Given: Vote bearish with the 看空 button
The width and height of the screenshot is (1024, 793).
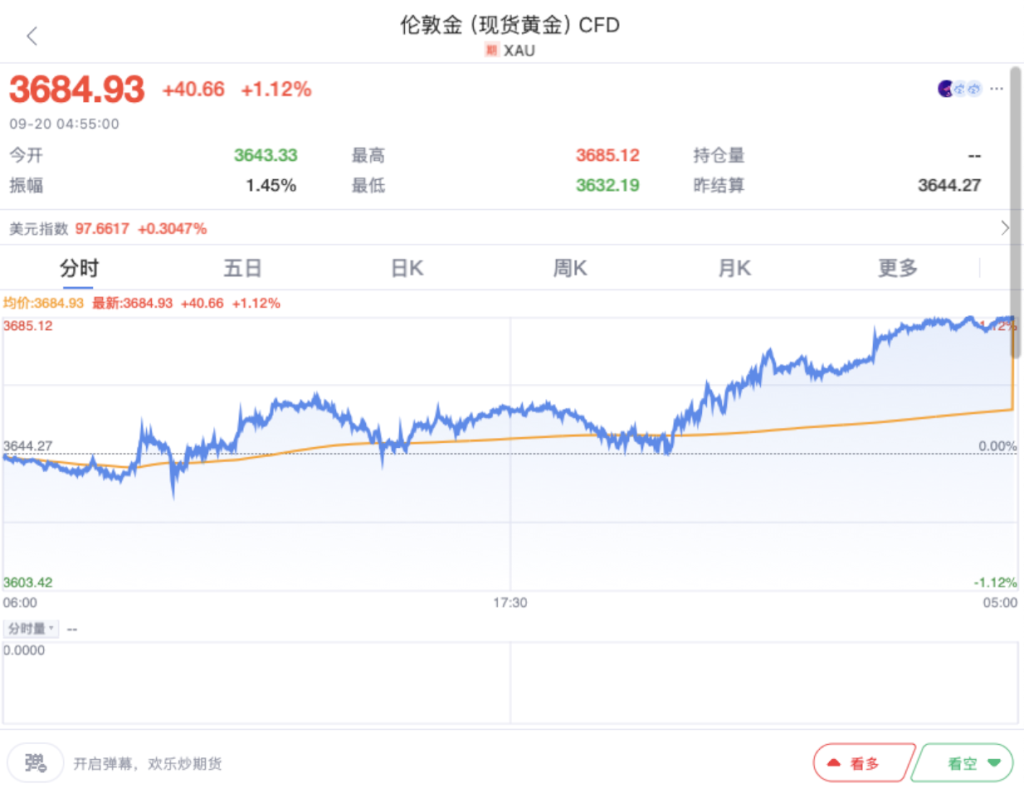Looking at the screenshot, I should 963,762.
